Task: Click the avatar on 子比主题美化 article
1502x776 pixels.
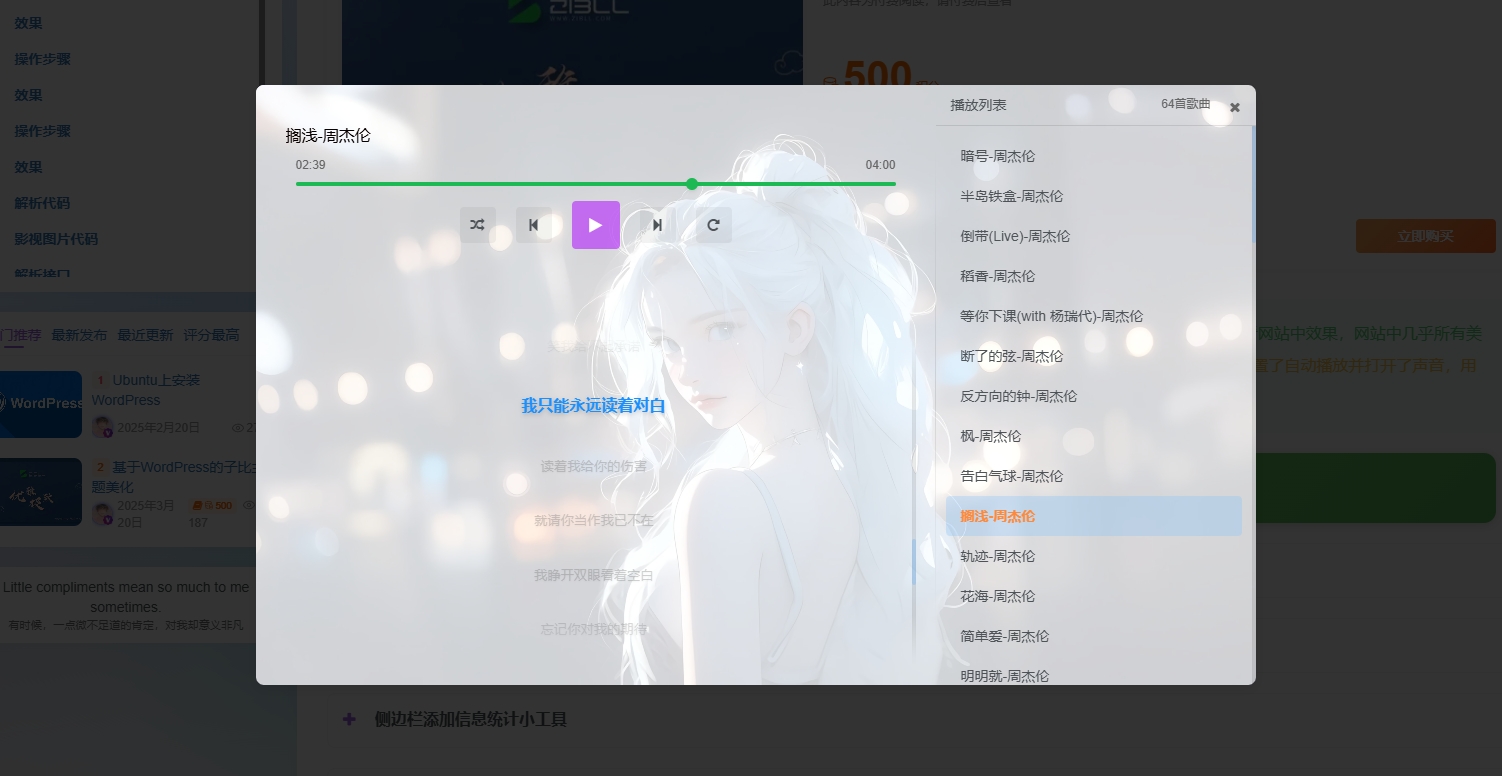Action: point(103,514)
